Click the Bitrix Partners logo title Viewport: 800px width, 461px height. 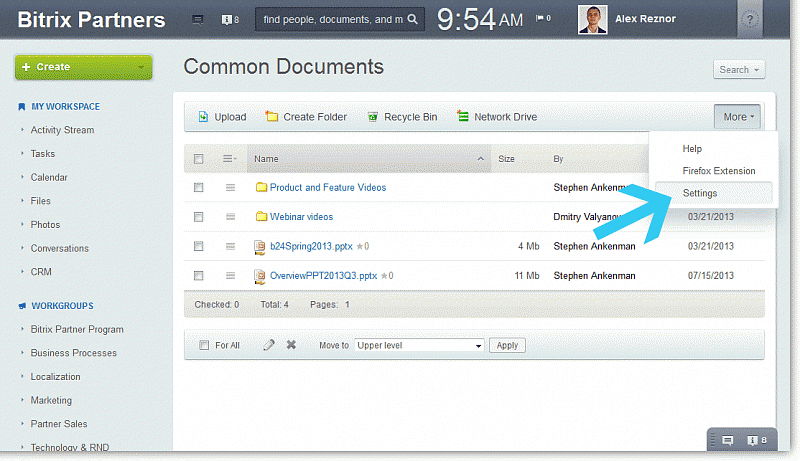91,20
